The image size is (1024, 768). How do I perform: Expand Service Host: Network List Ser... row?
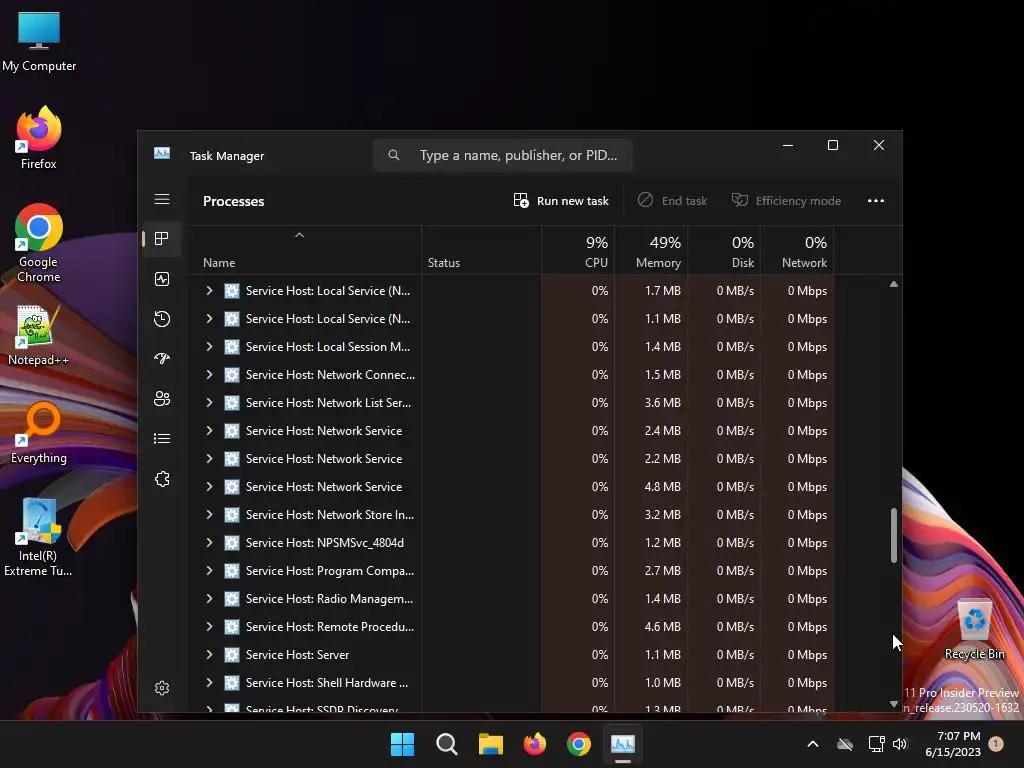point(209,403)
